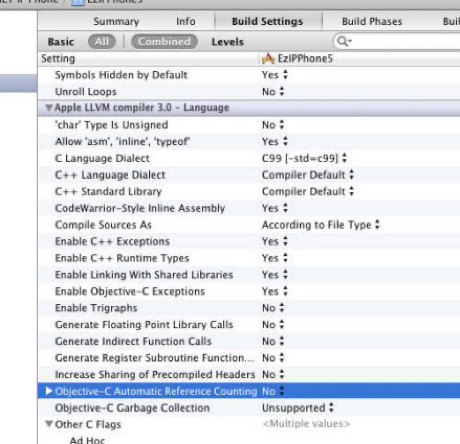Select the Unroll Loops setting label
This screenshot has width=460, height=444.
click(86, 92)
